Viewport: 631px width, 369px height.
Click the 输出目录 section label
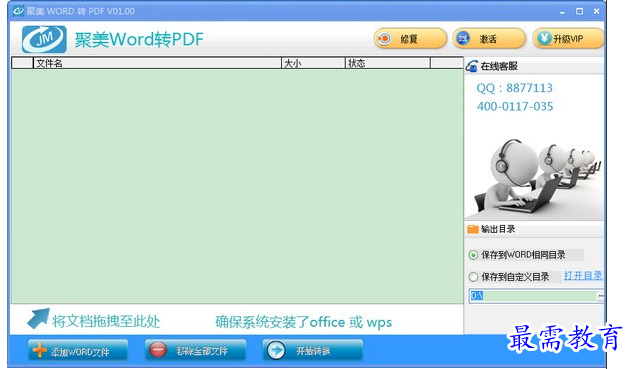[498, 229]
